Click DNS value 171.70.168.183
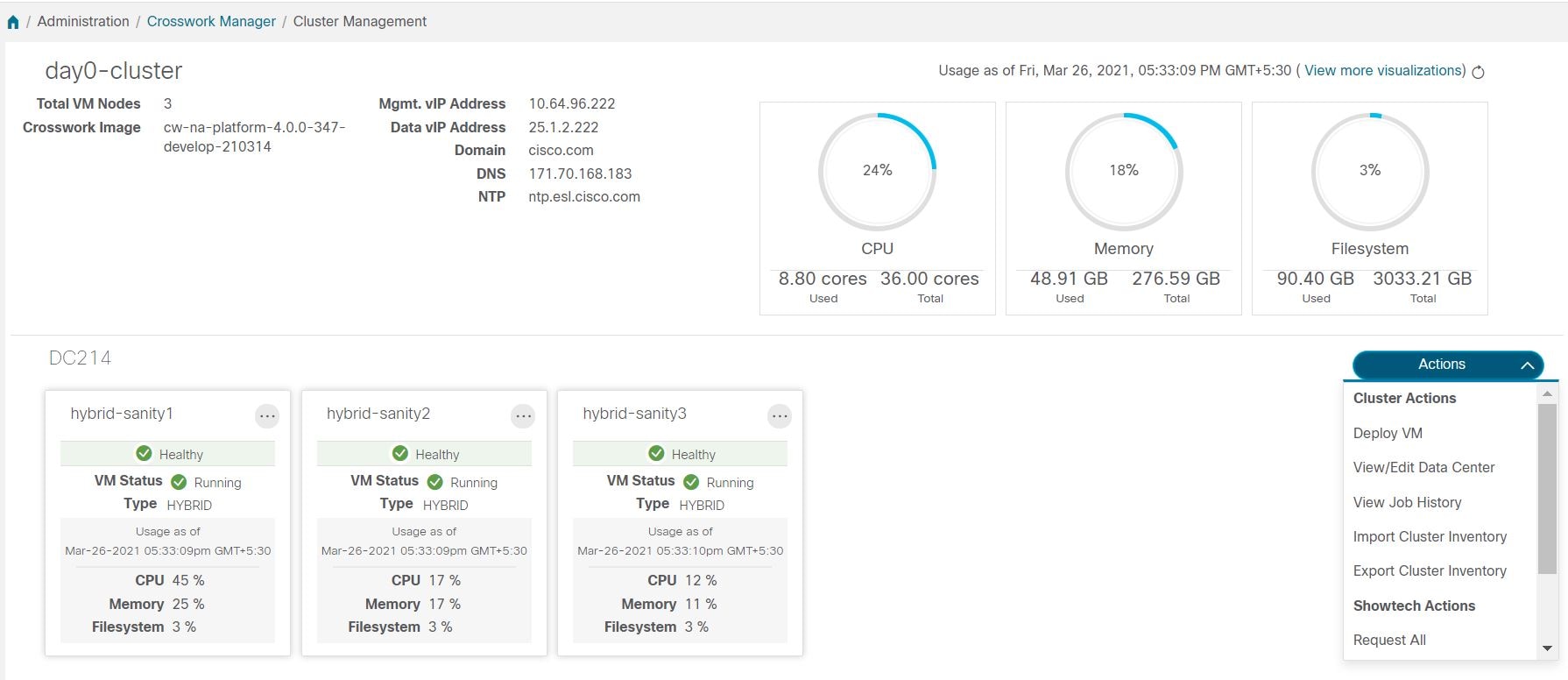This screenshot has width=1568, height=680. tap(580, 174)
